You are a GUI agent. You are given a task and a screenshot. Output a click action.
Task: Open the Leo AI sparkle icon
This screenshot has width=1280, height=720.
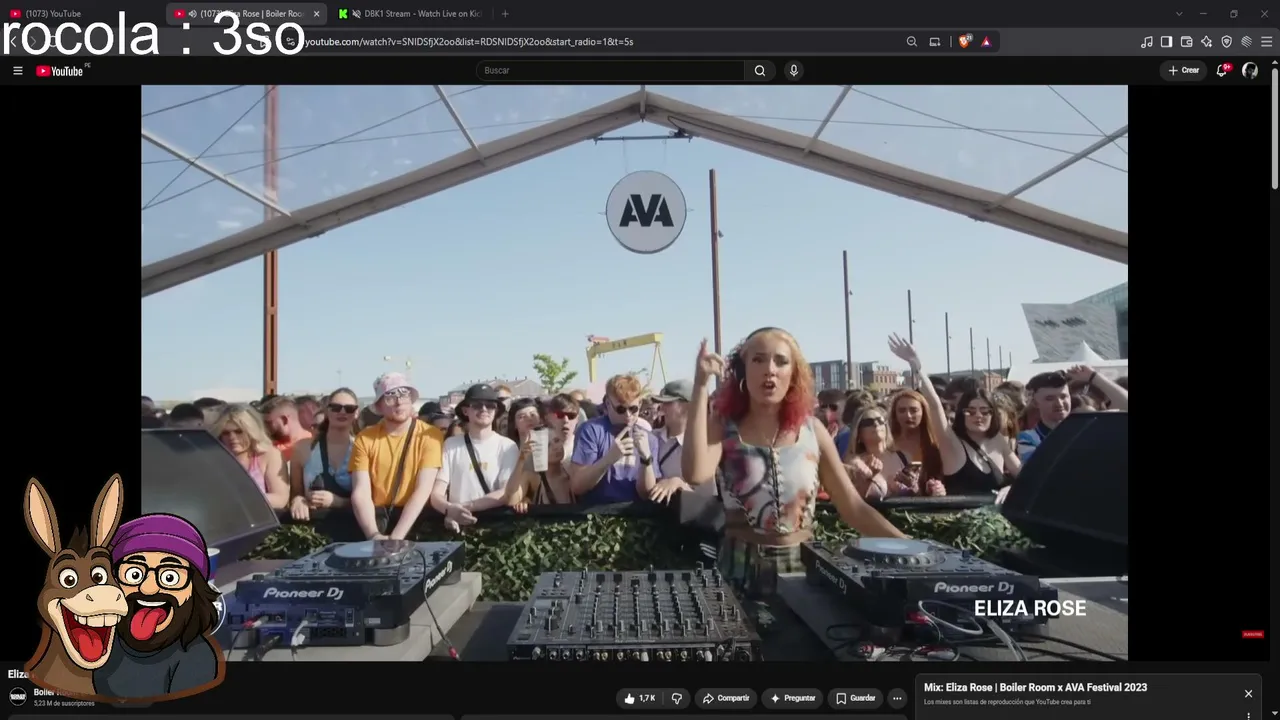point(1206,42)
